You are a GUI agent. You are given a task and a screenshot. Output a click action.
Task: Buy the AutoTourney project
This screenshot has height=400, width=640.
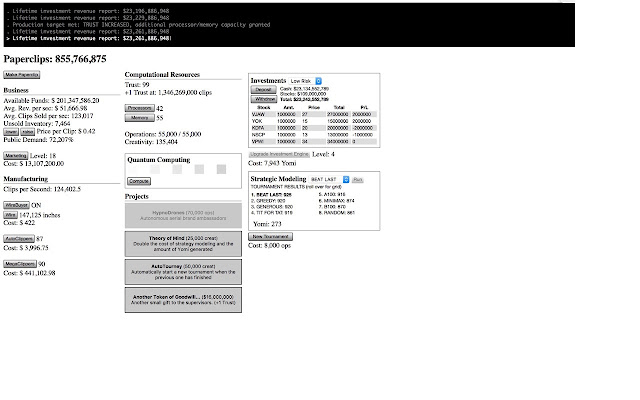(183, 272)
